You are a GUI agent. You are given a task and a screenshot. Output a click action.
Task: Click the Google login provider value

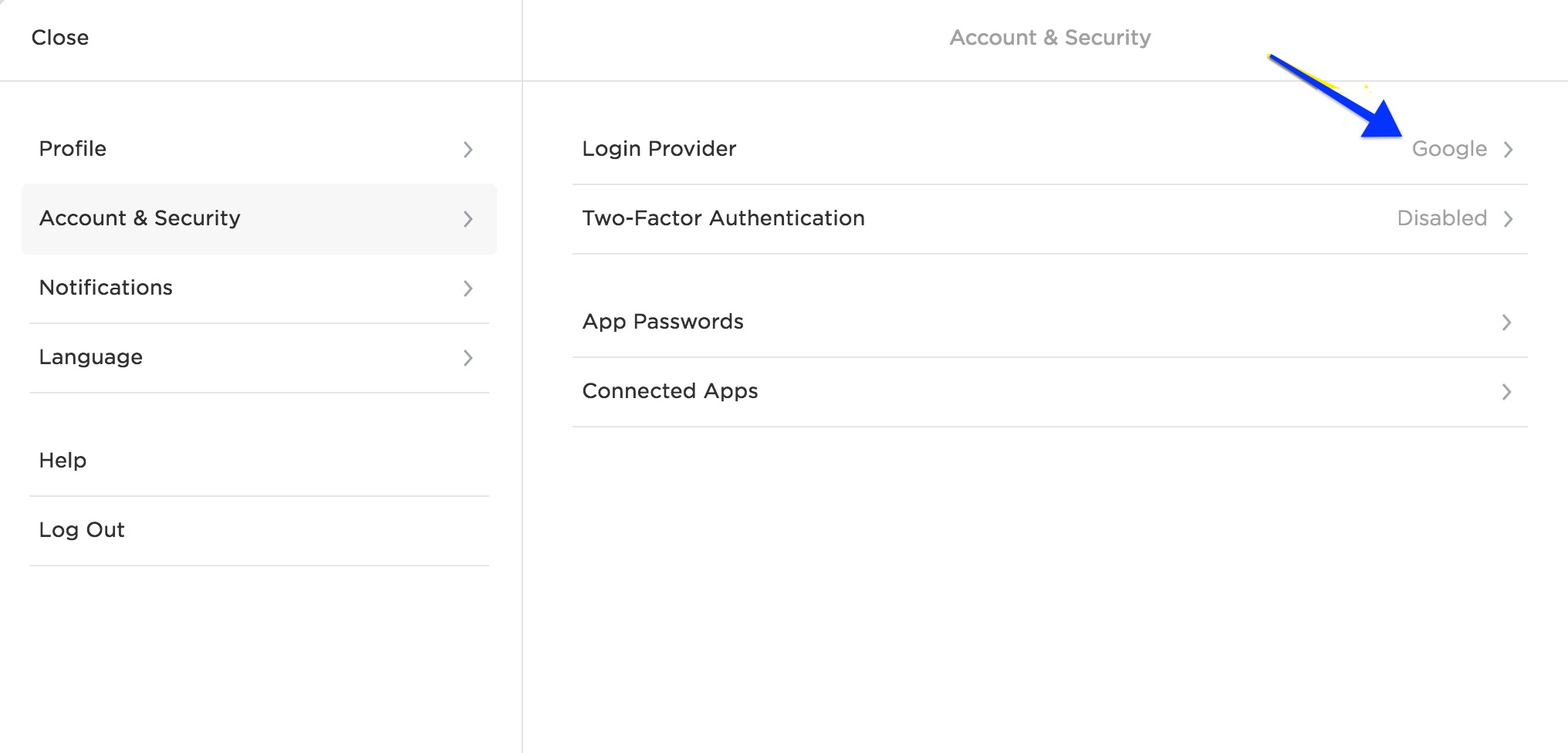(x=1451, y=149)
